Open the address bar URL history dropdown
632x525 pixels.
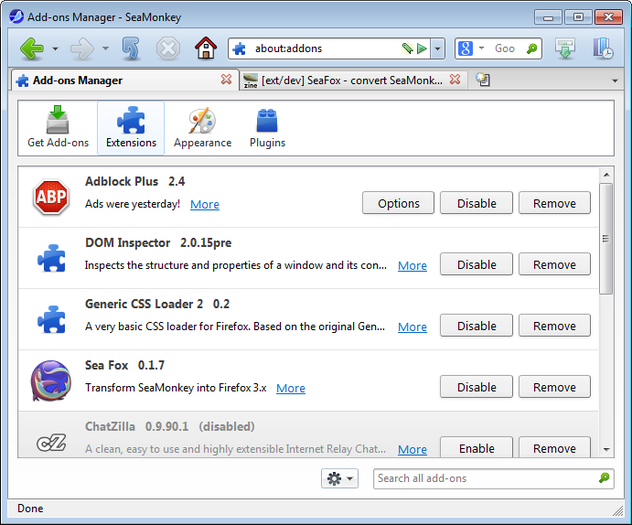438,49
